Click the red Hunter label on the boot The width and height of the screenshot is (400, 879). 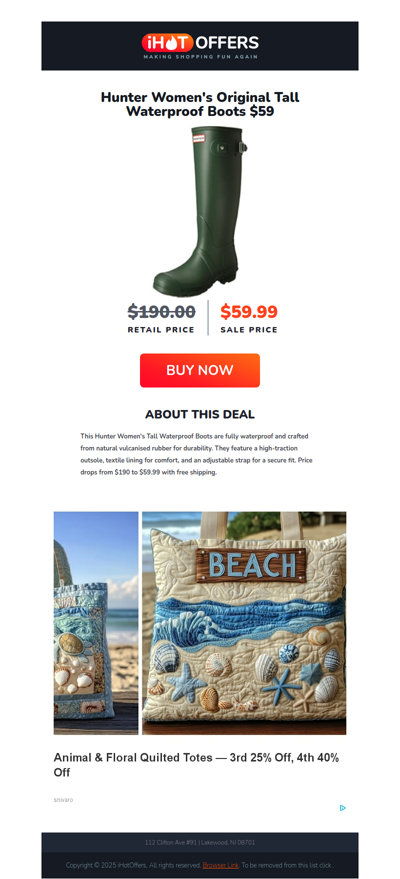pos(198,138)
